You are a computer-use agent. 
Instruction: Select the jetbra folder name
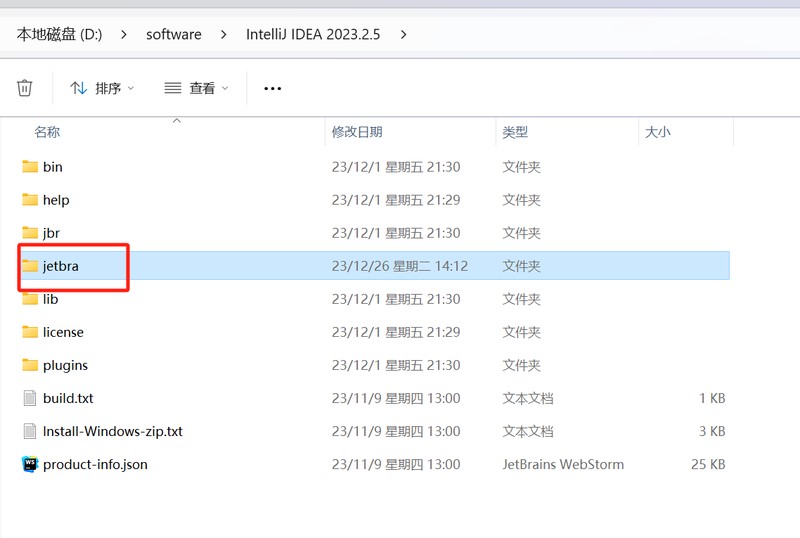61,266
